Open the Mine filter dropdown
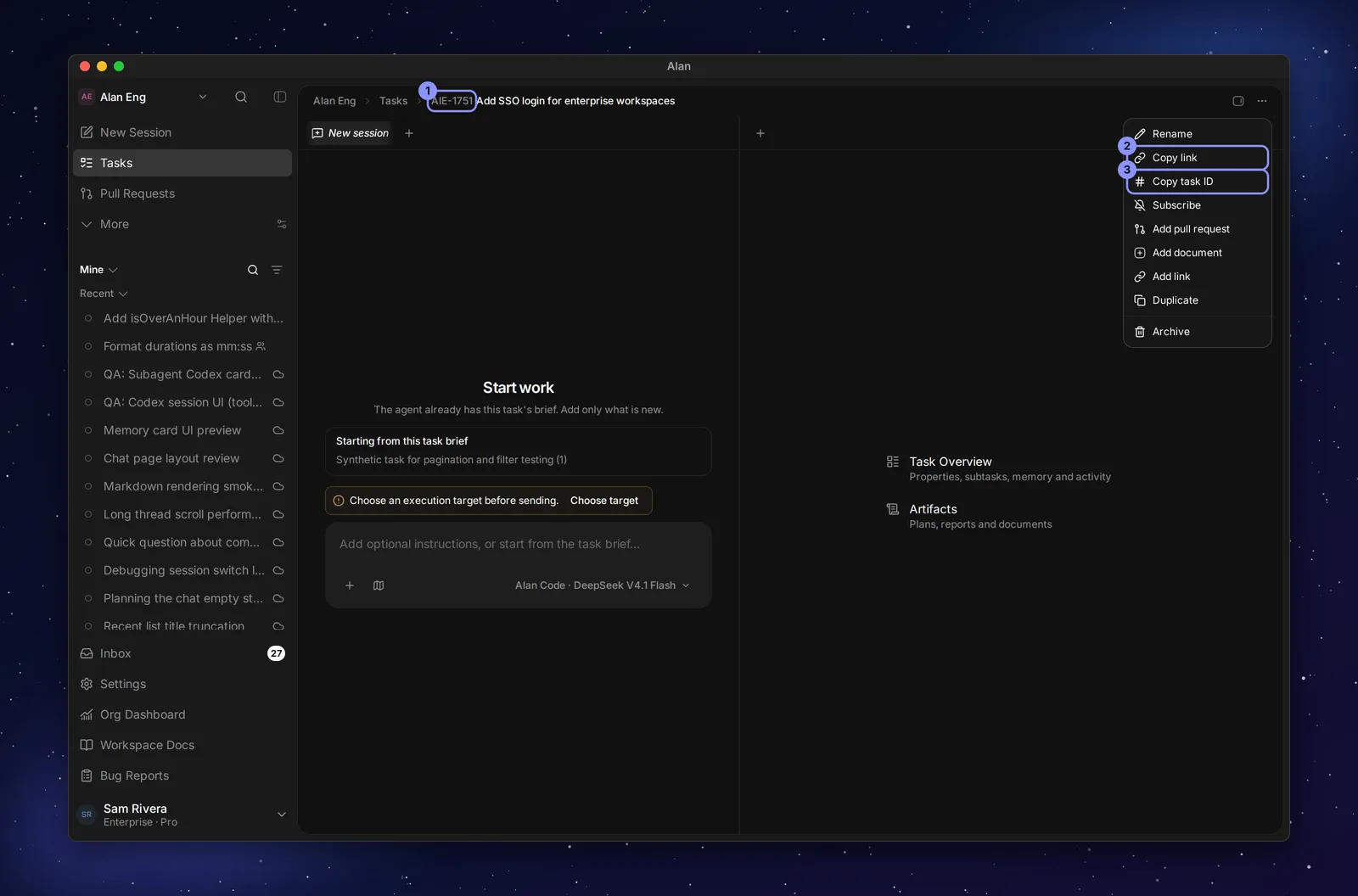 point(98,270)
